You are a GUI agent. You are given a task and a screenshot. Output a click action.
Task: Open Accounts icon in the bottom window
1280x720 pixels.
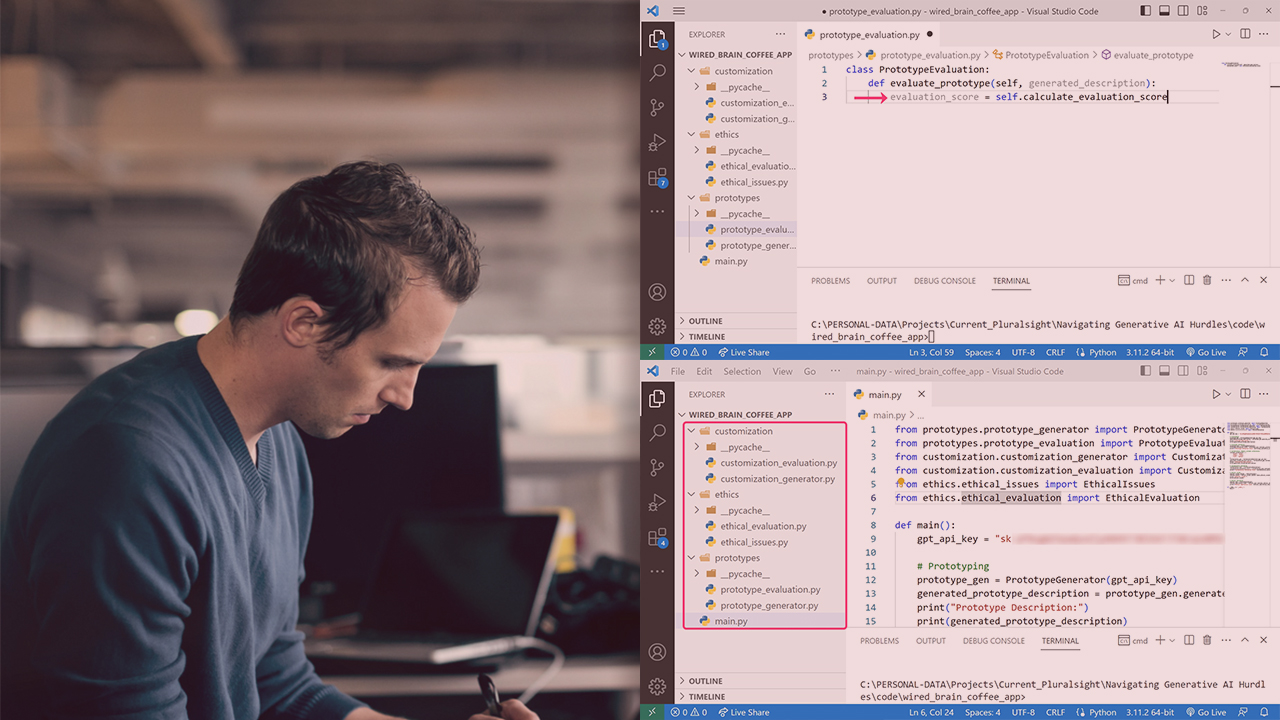(657, 652)
